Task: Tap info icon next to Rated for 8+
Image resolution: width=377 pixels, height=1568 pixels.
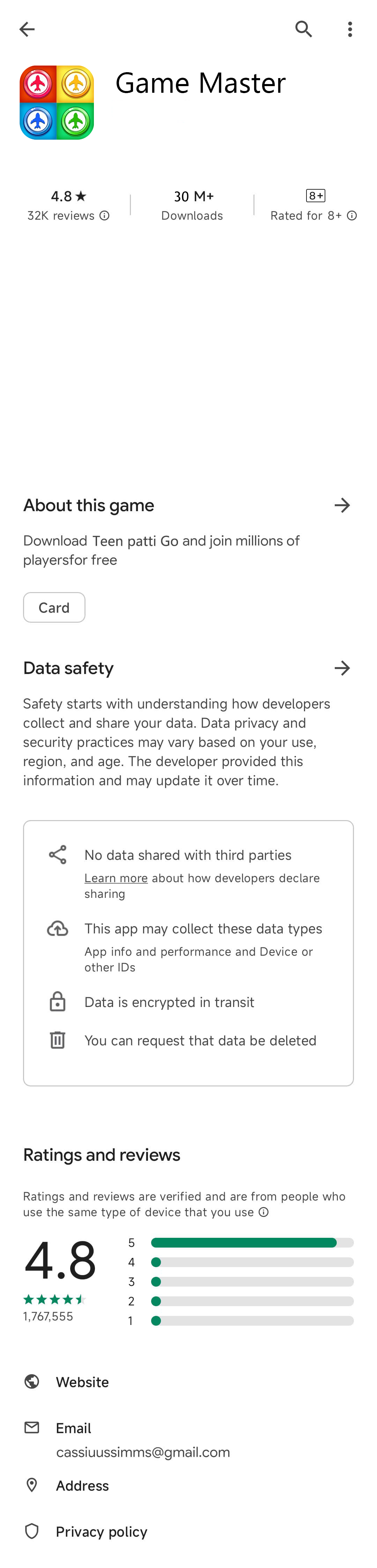Action: [352, 215]
